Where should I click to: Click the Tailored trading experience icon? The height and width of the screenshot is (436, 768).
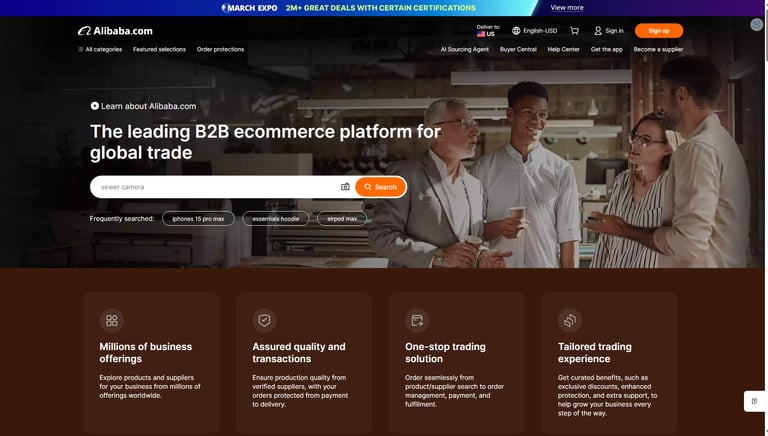[x=570, y=320]
